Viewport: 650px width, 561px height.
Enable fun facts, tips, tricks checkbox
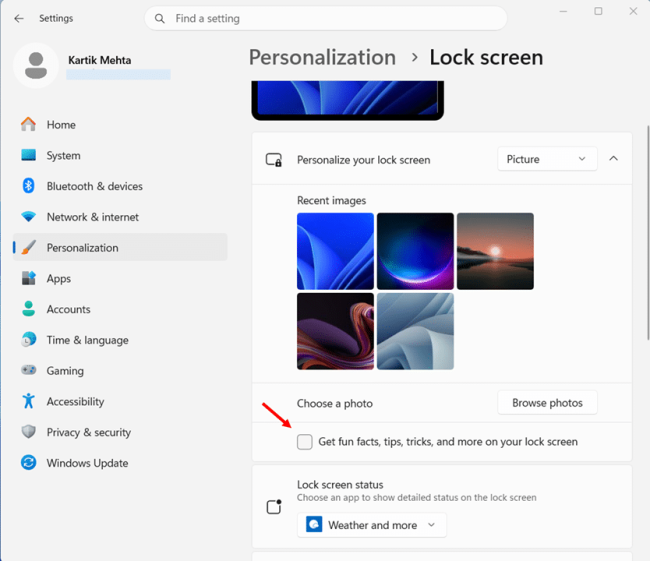pyautogui.click(x=305, y=442)
